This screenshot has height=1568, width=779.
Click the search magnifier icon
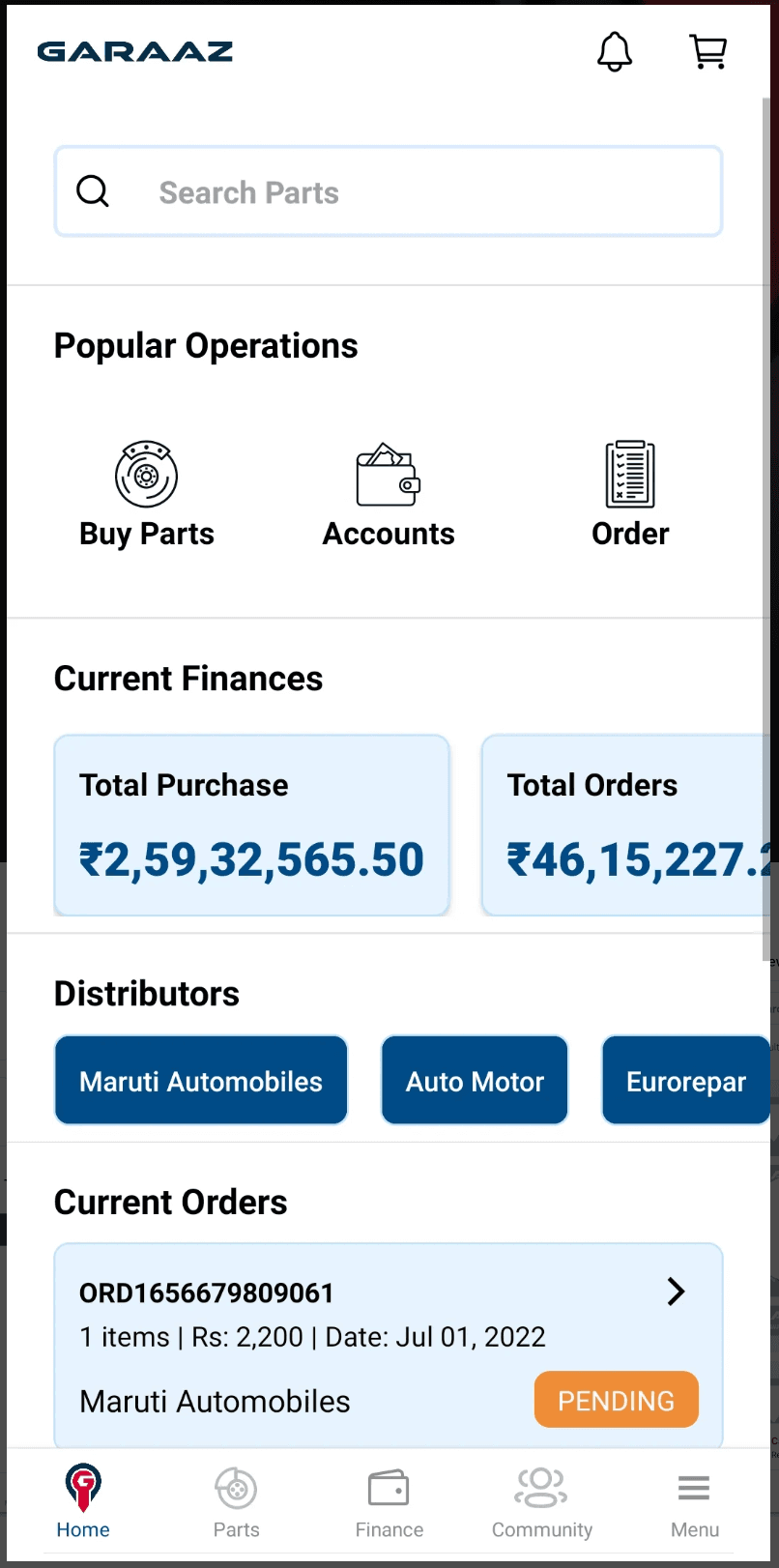[x=93, y=191]
